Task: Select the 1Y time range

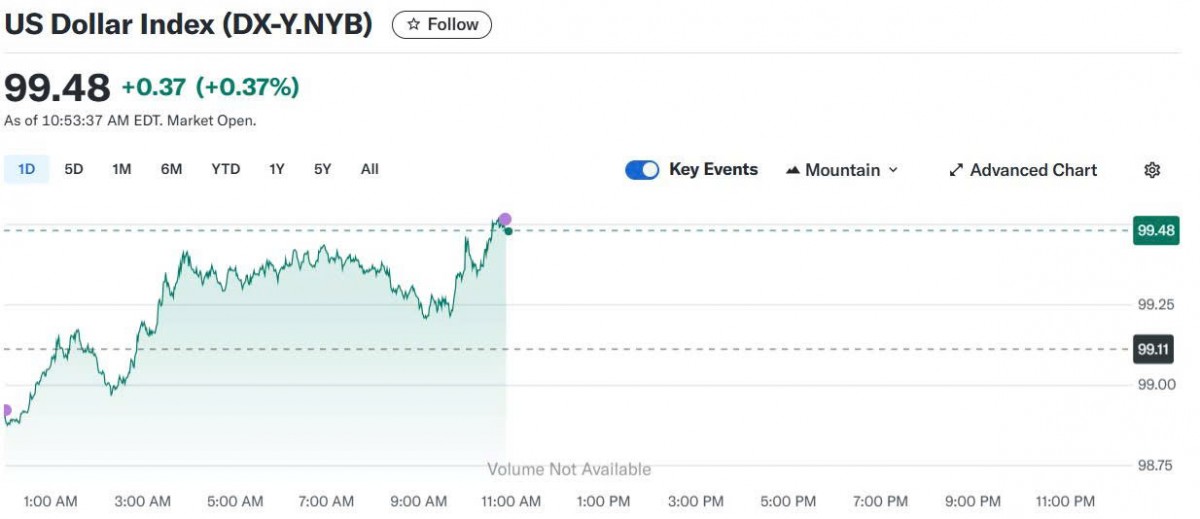Action: pyautogui.click(x=277, y=169)
